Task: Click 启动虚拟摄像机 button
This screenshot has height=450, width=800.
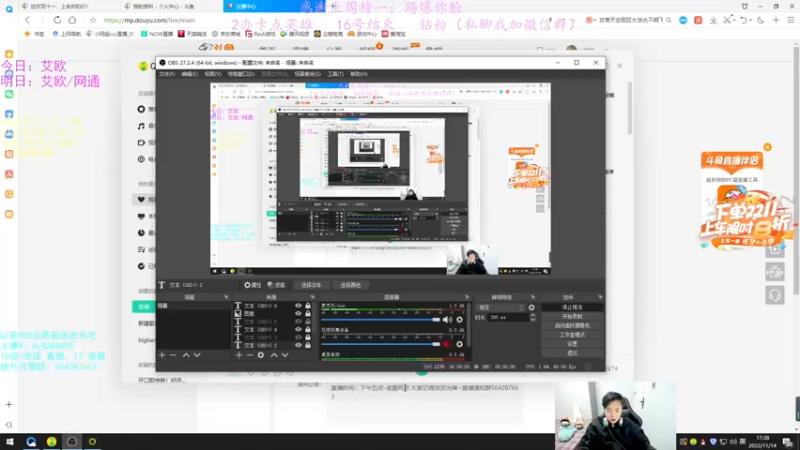Action: (x=572, y=326)
